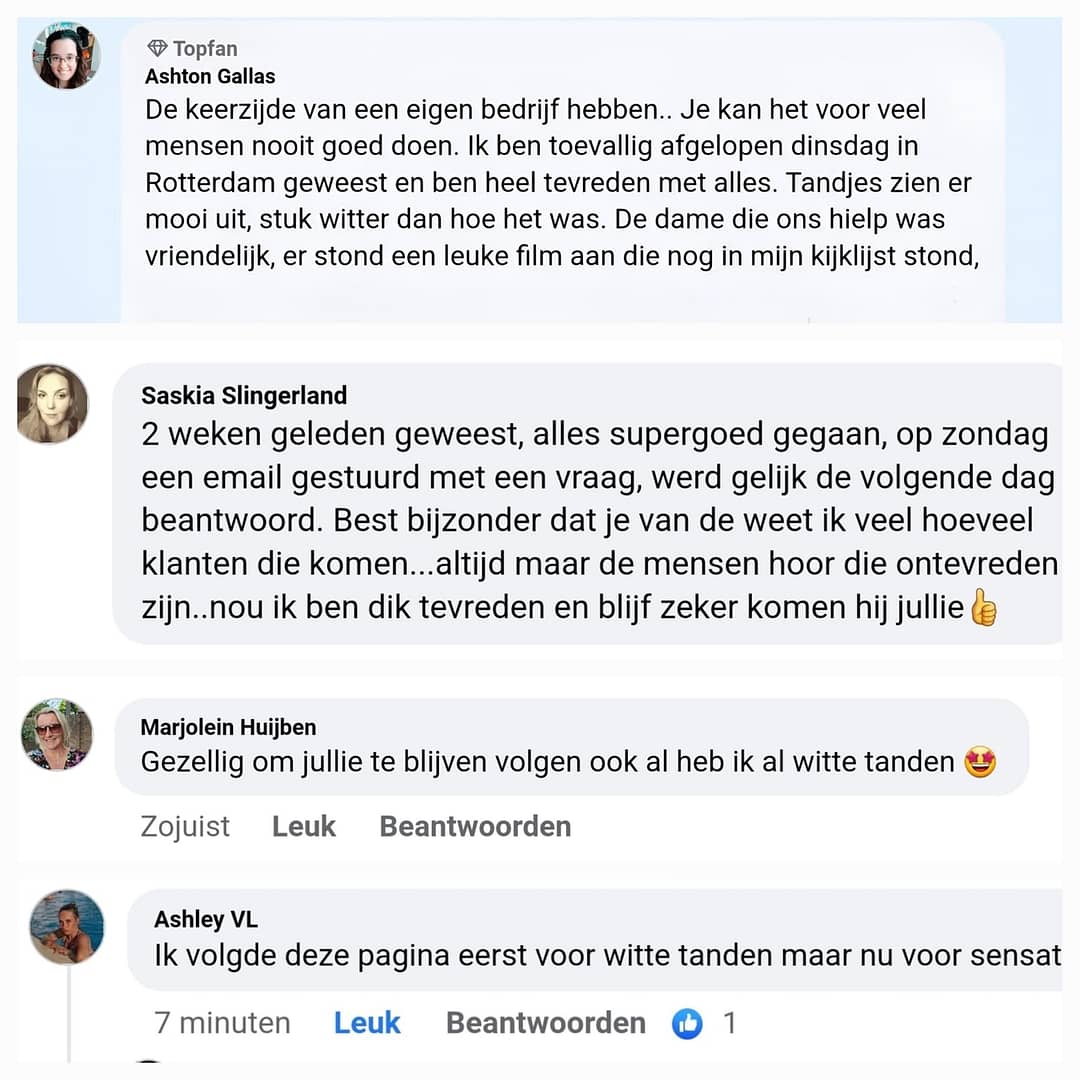Reply to Marjolein's comment via Beantwoorden

[475, 826]
